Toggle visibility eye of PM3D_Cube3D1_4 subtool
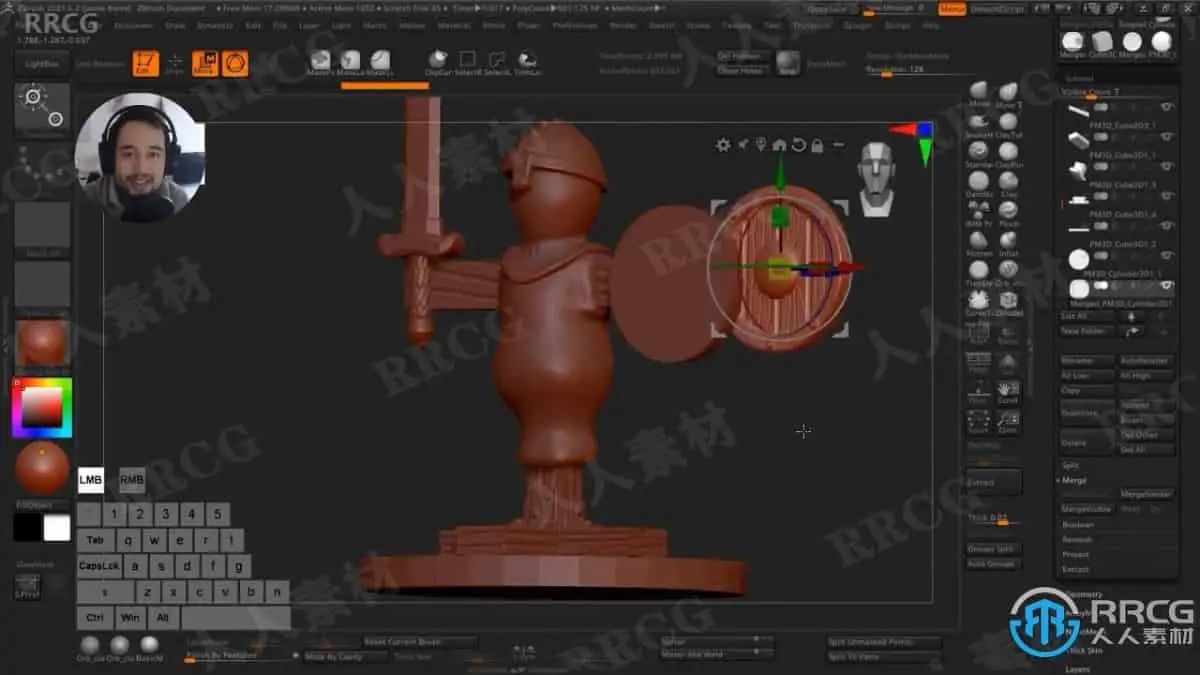The image size is (1200, 675). 1166,195
